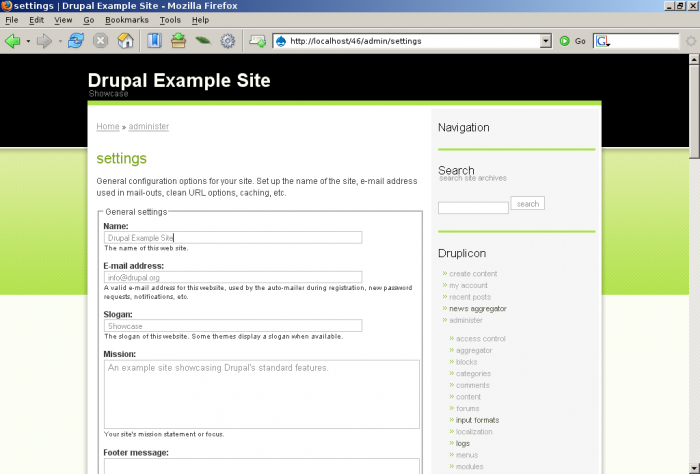Click the sidebar site search field
Screen dimensions: 700x474
(x=473, y=208)
